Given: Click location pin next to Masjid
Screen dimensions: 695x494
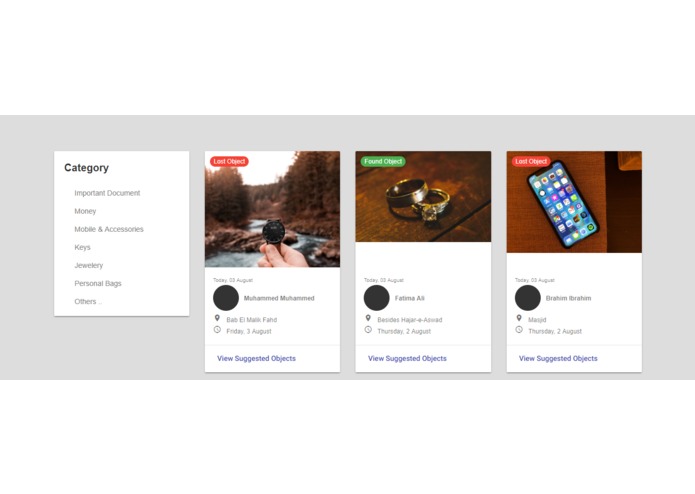Looking at the screenshot, I should 519,318.
